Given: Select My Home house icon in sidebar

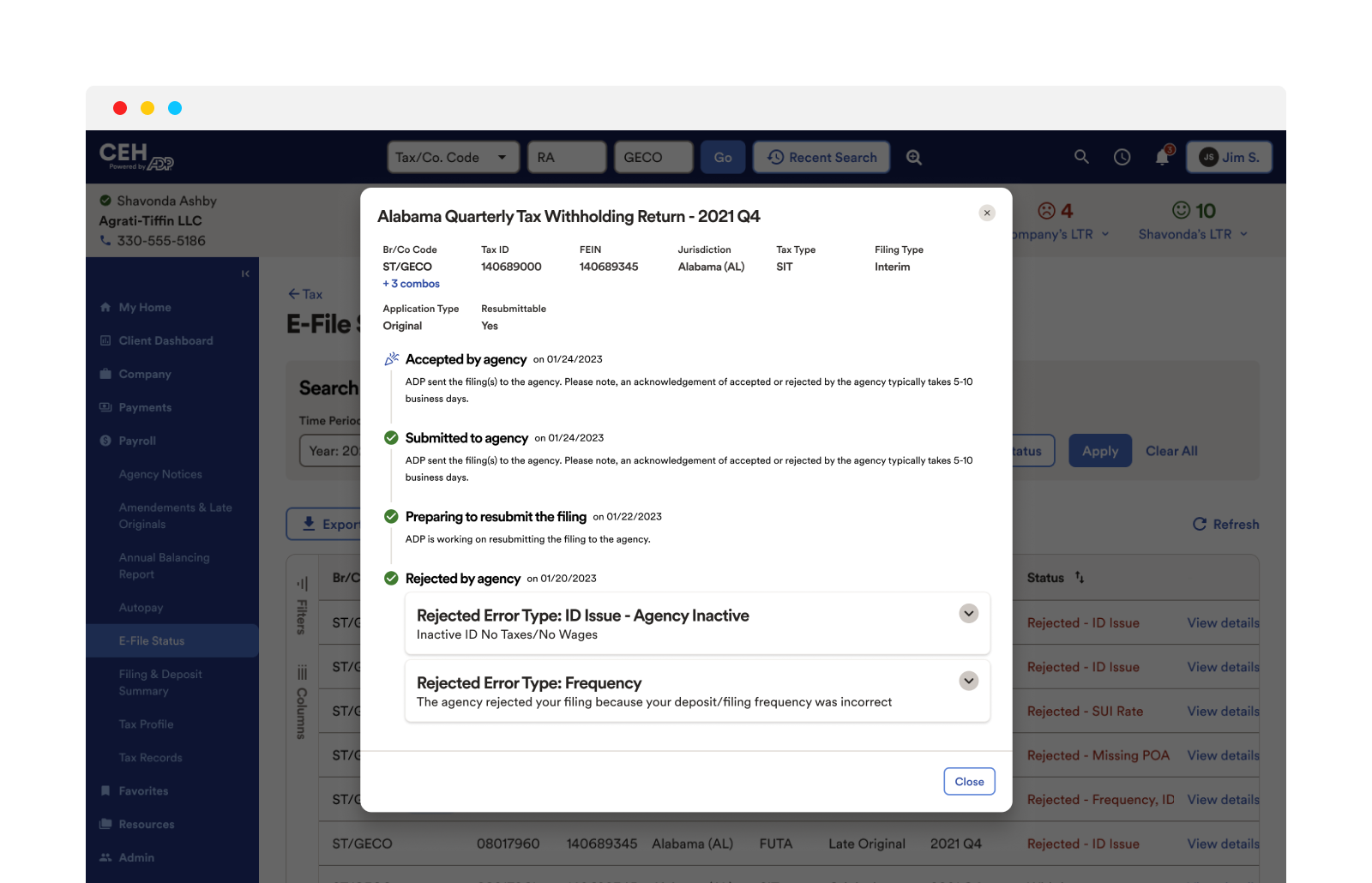Looking at the screenshot, I should (x=105, y=307).
